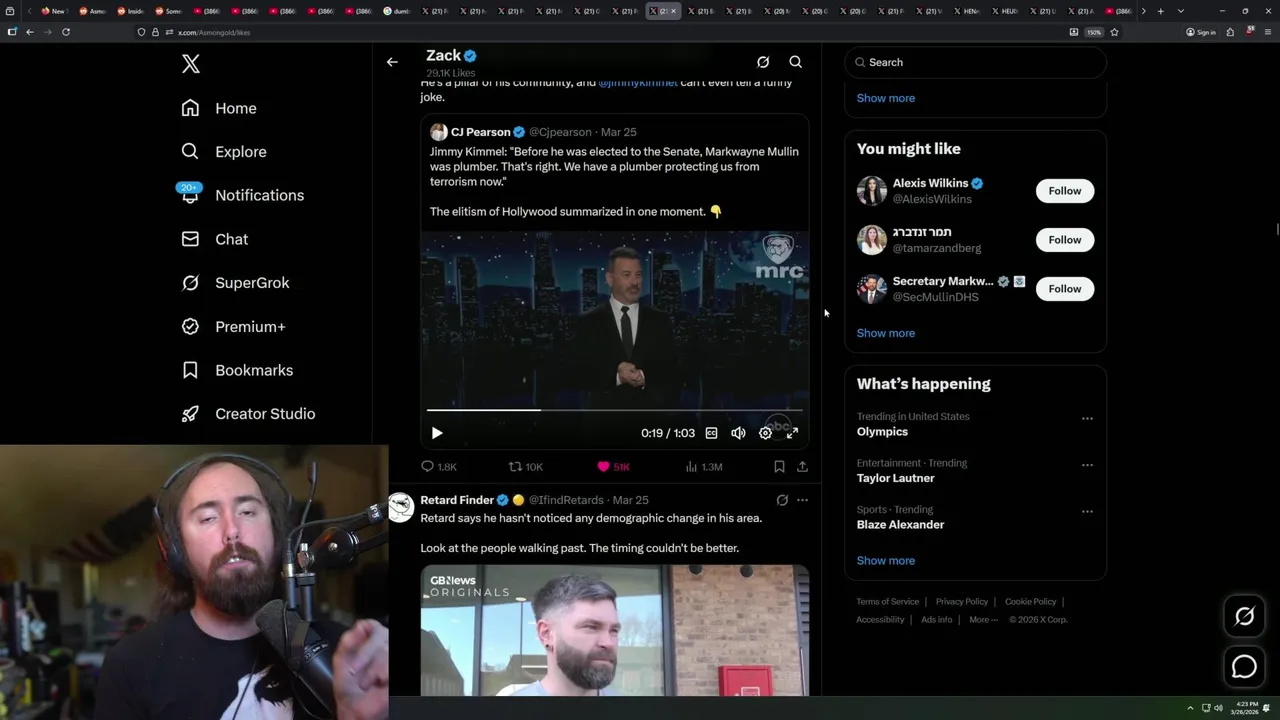The image size is (1280, 720).
Task: Open more options on Retard Finder post
Action: [x=802, y=500]
